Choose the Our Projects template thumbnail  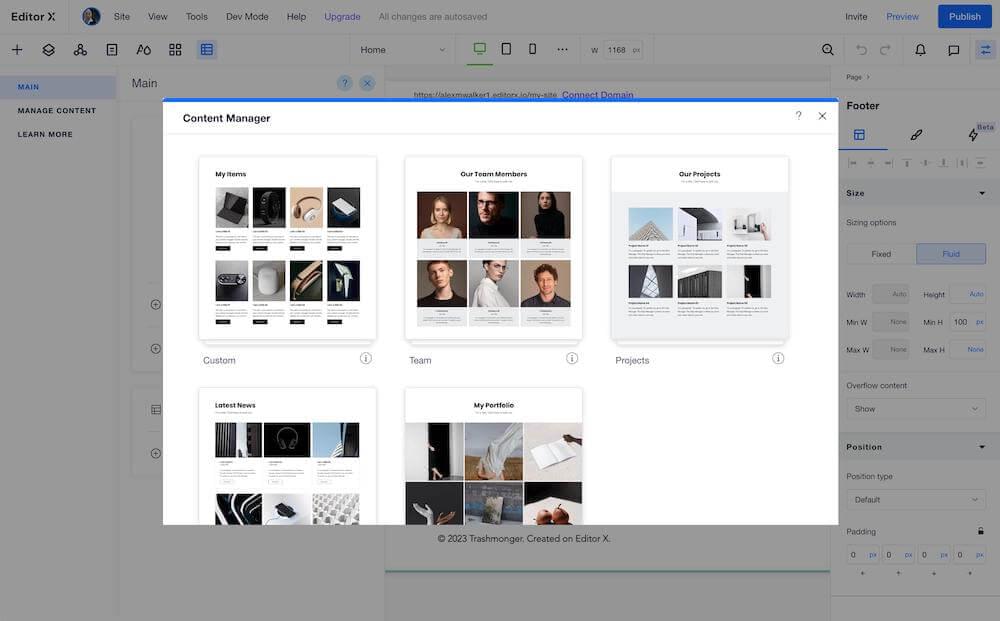[x=699, y=248]
